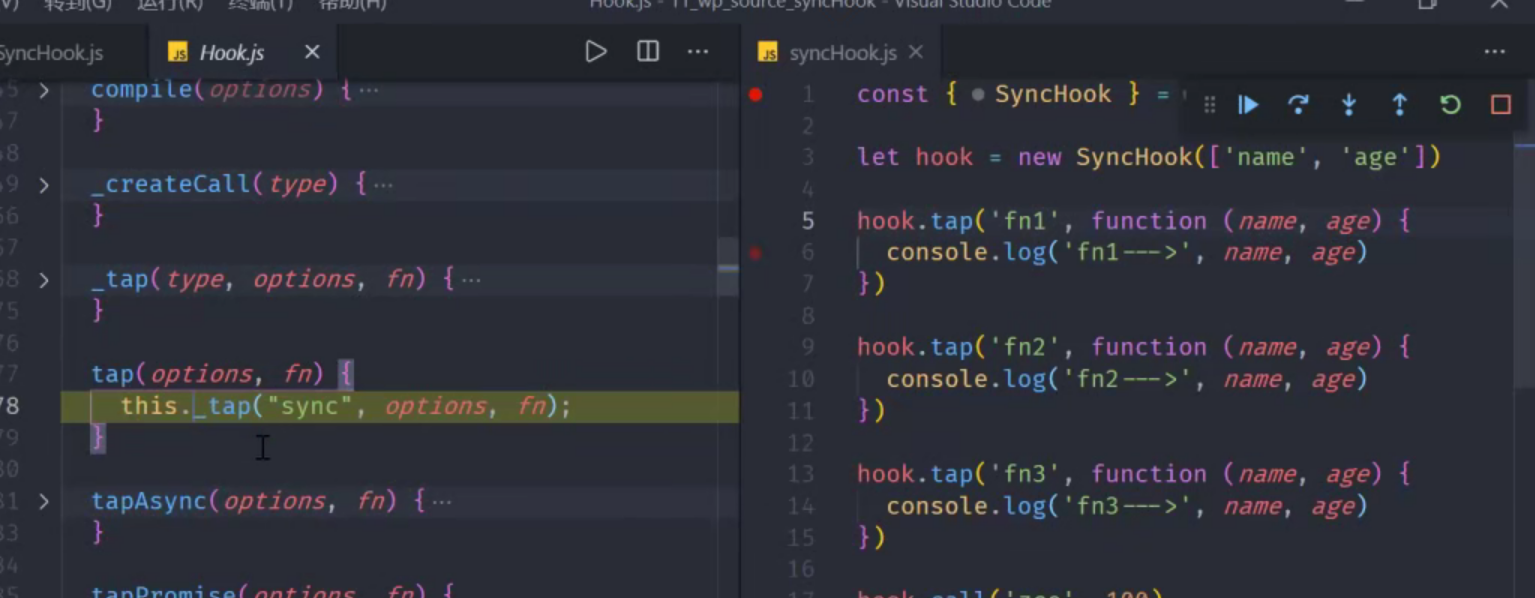Unfold the tapAsync(options, fn) block
Viewport: 1535px width, 598px height.
(44, 501)
